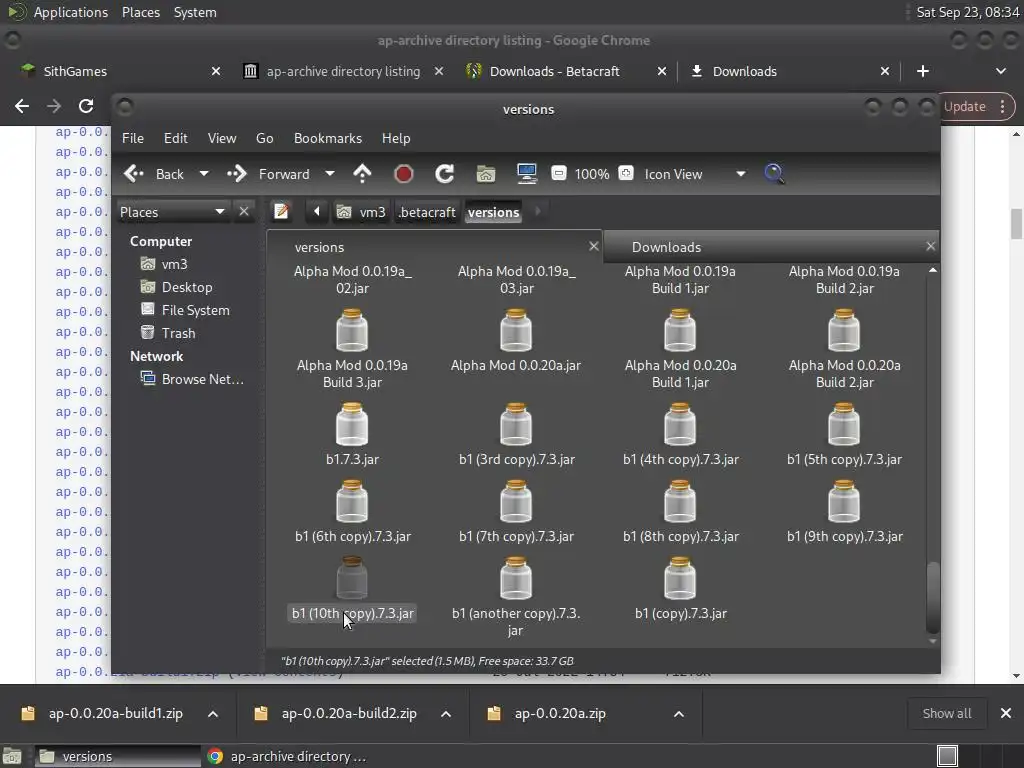Select Alpha Mod 0.0.20a Build 1.jar icon

click(680, 330)
